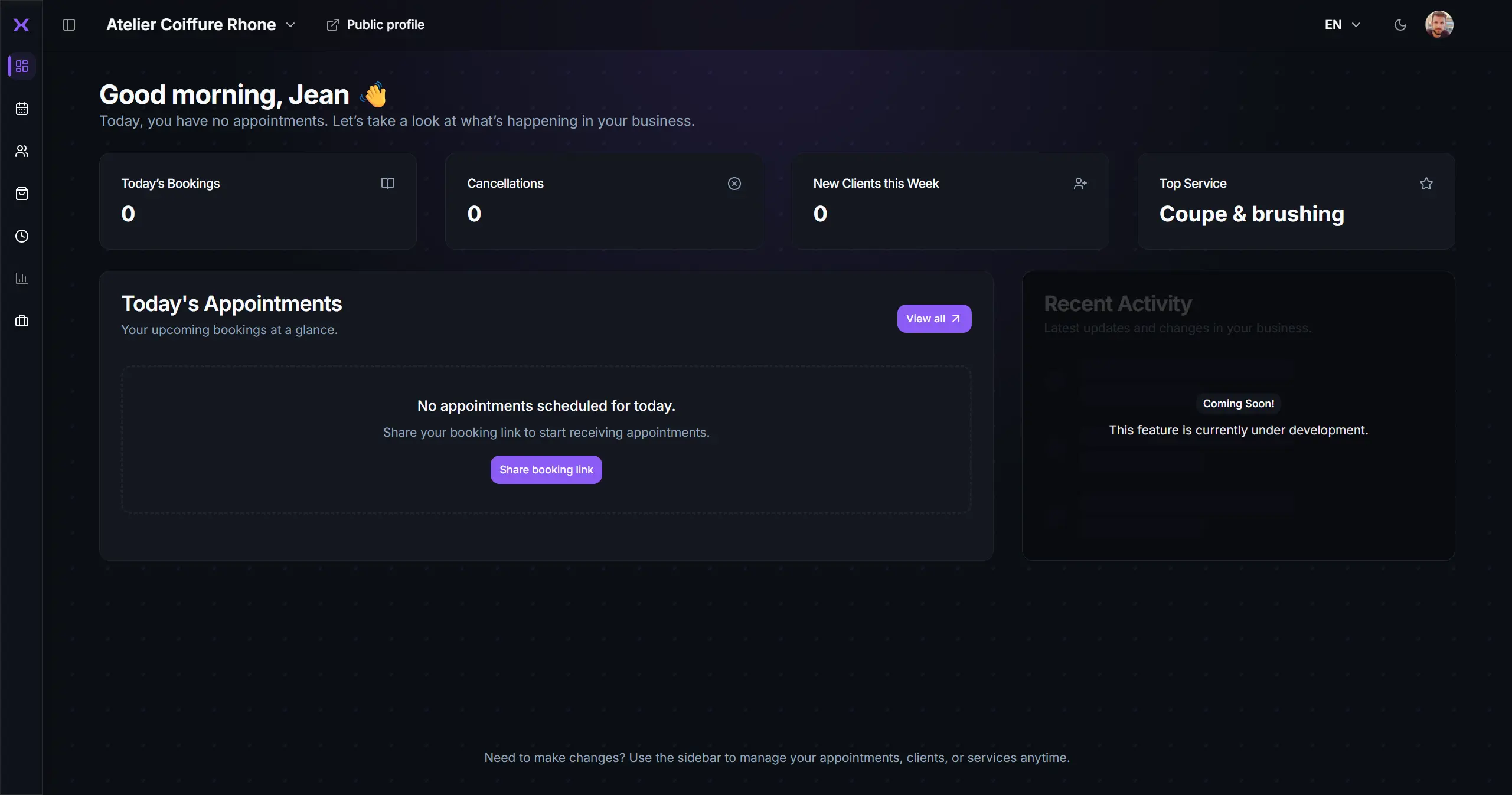This screenshot has height=795, width=1512.
Task: Open the clients people sidebar icon
Action: 22,151
